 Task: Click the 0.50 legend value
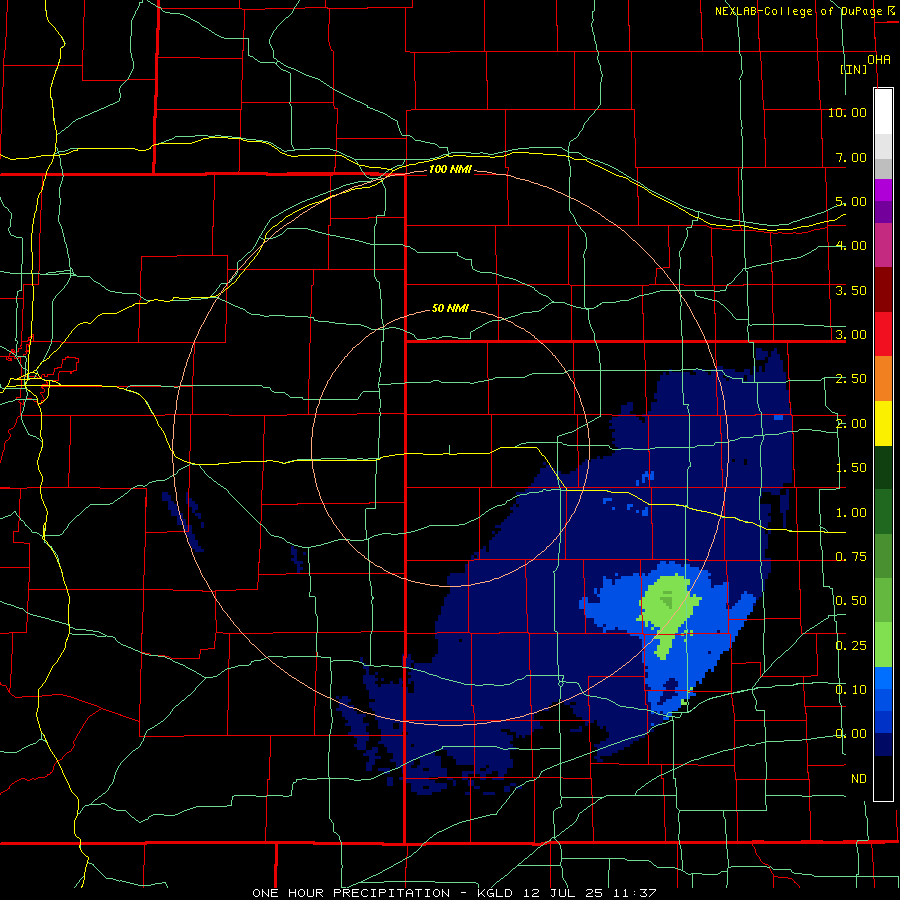[851, 601]
